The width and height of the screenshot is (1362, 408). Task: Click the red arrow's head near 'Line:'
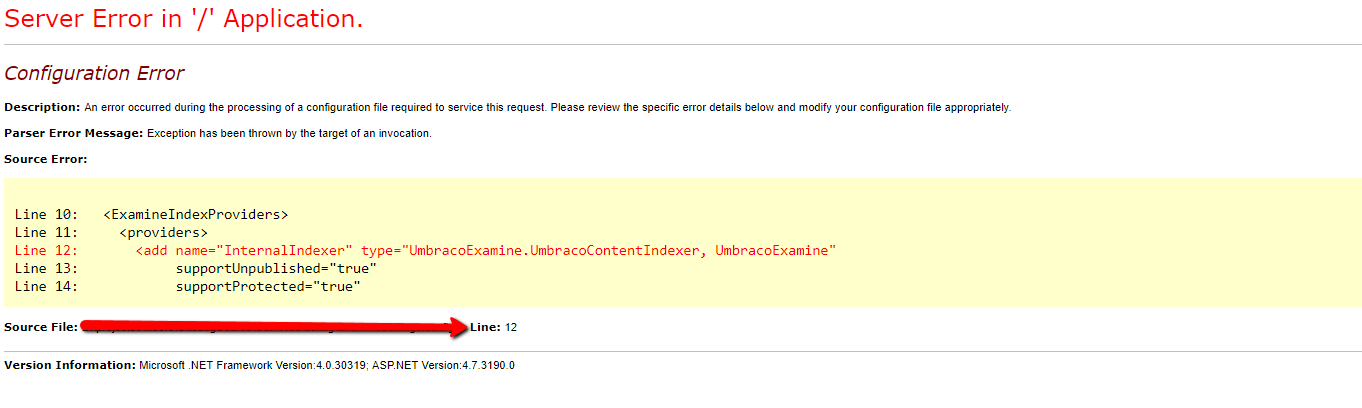(459, 327)
